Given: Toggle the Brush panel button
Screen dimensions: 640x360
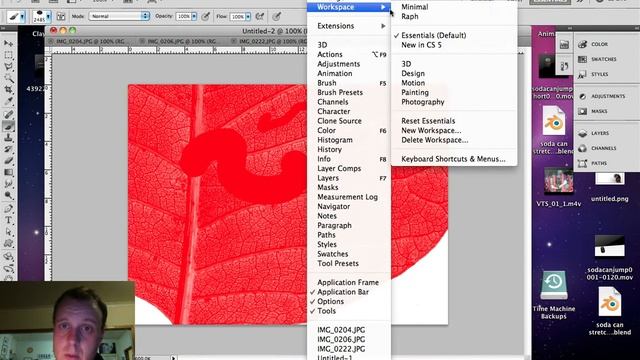Looking at the screenshot, I should (61, 16).
